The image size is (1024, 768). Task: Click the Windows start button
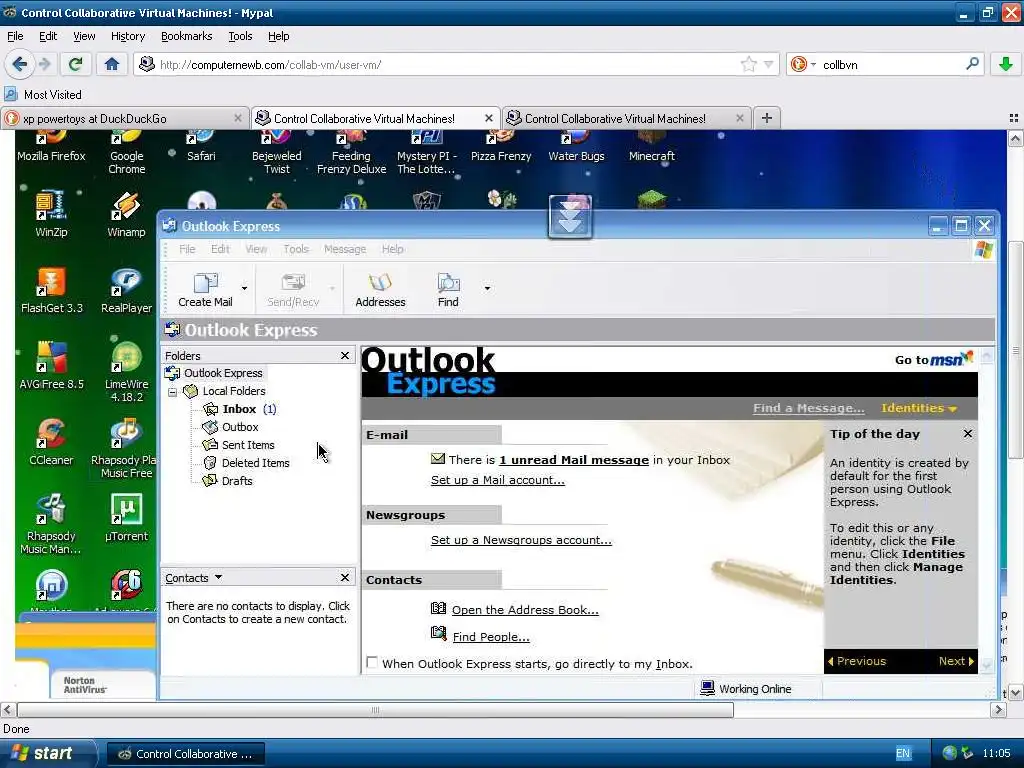click(x=47, y=754)
